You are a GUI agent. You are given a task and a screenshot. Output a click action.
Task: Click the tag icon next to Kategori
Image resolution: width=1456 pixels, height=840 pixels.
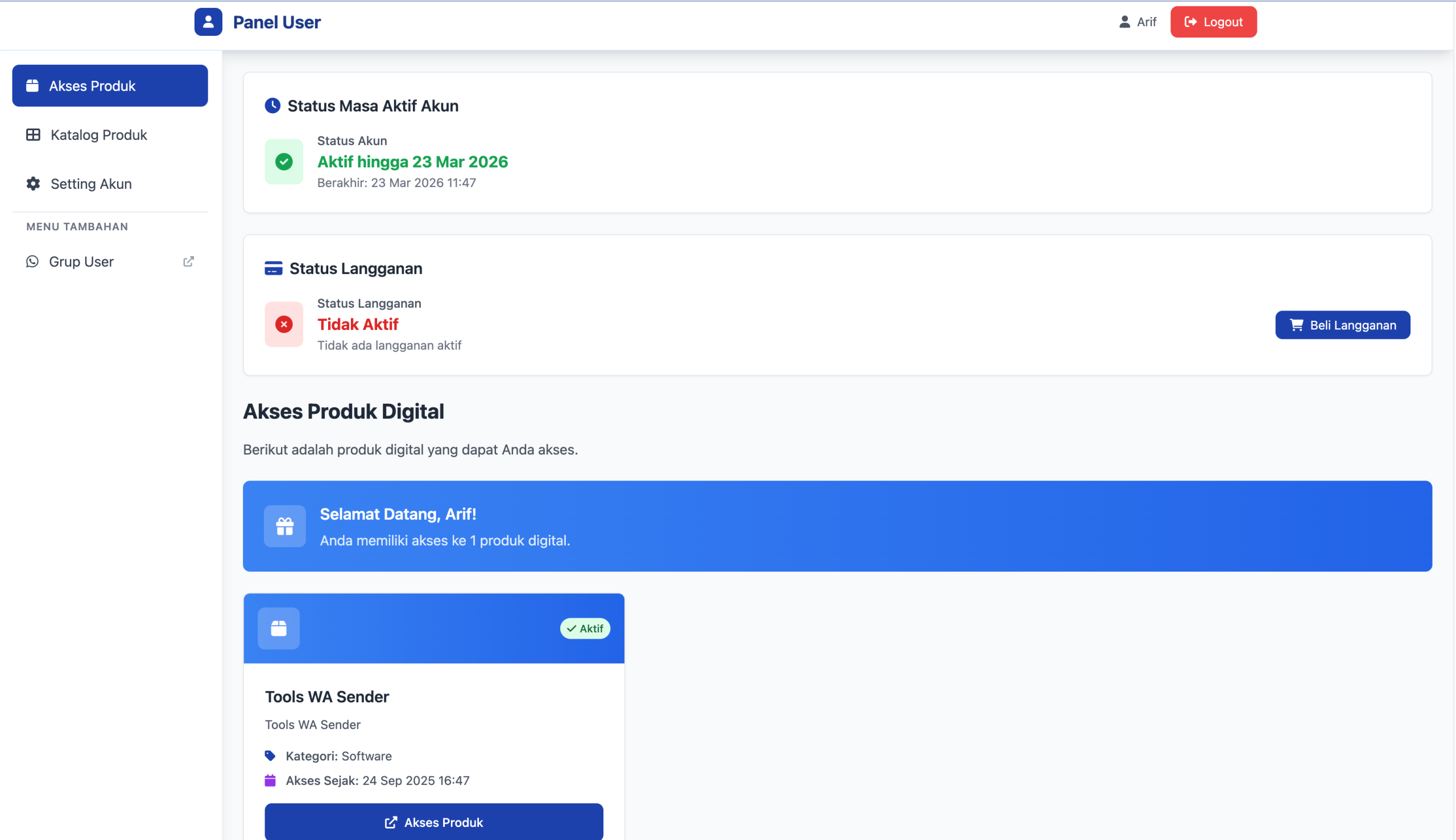(x=270, y=756)
